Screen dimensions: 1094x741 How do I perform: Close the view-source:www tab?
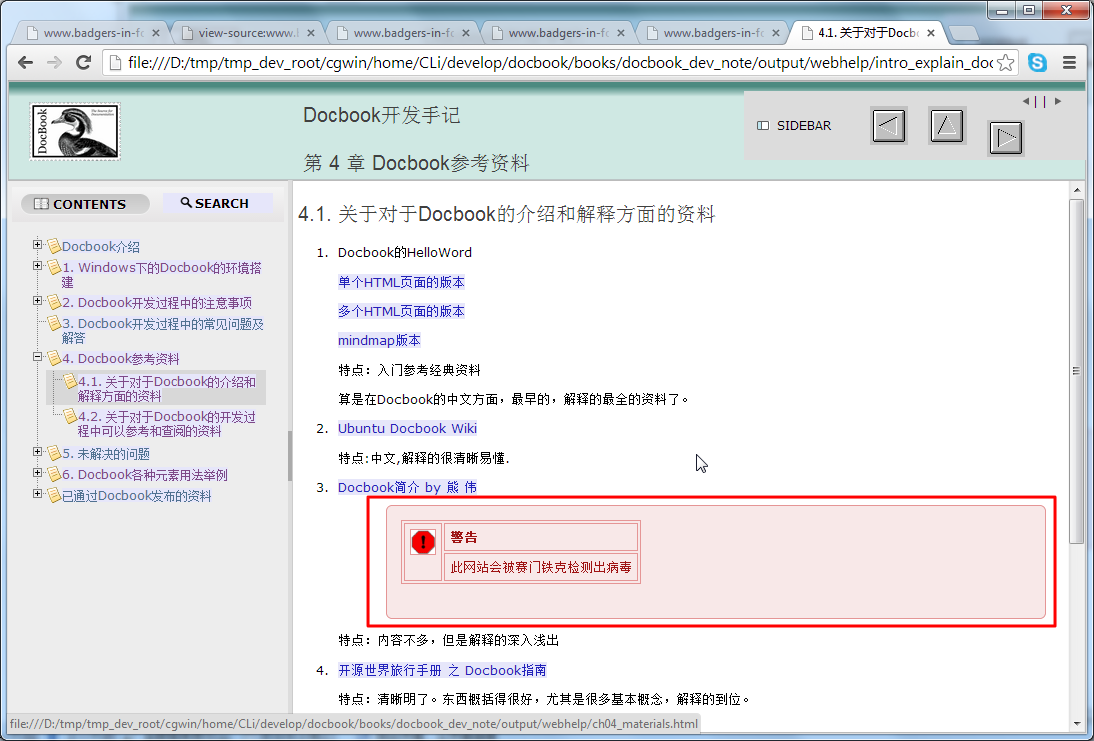coord(310,33)
